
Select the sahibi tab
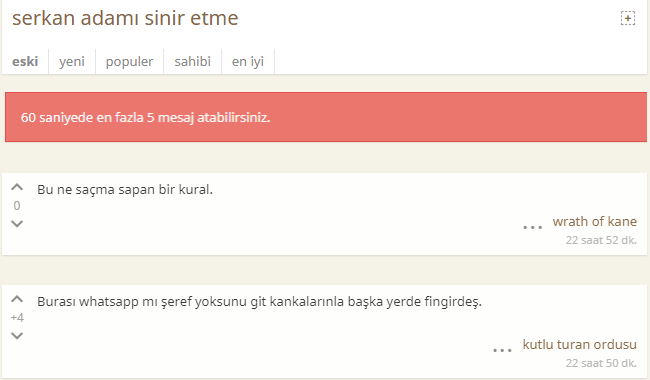tap(192, 62)
